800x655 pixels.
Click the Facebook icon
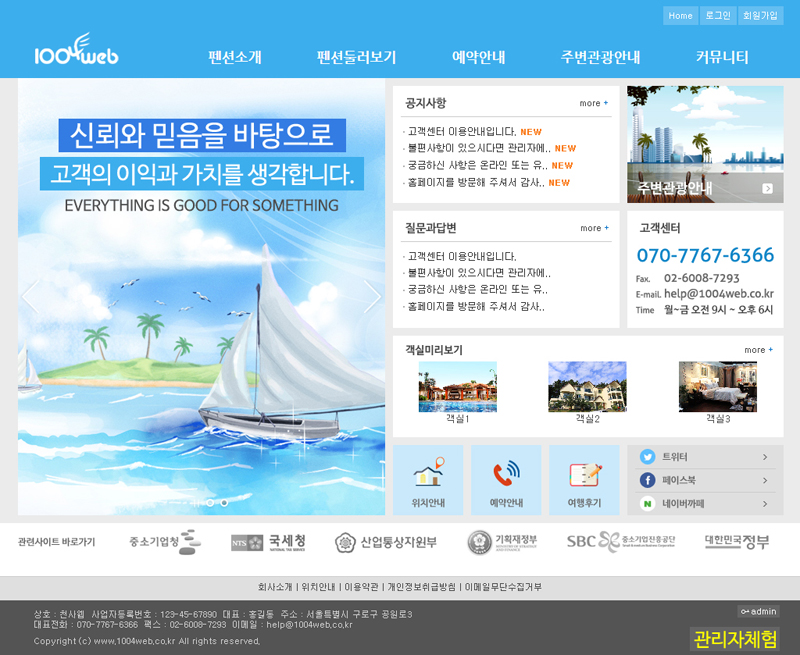647,481
